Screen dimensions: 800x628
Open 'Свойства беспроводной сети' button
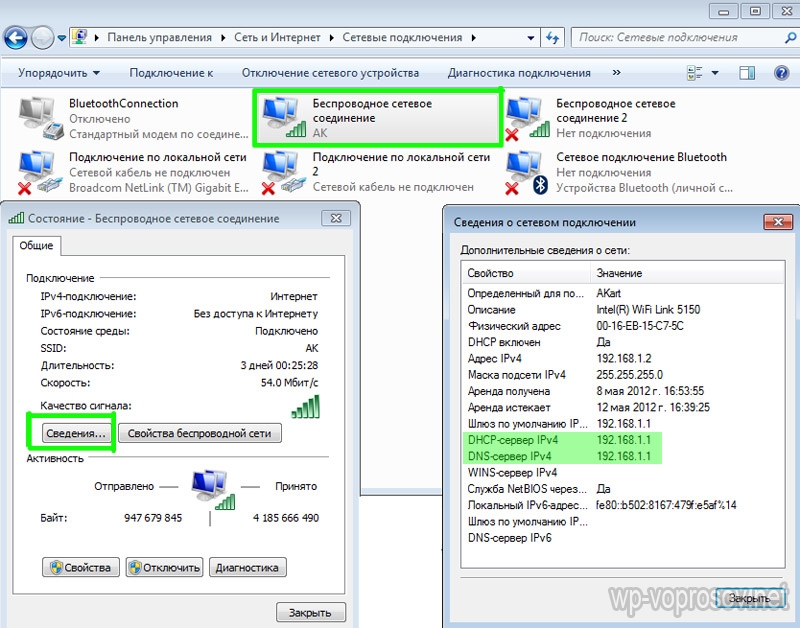(199, 433)
